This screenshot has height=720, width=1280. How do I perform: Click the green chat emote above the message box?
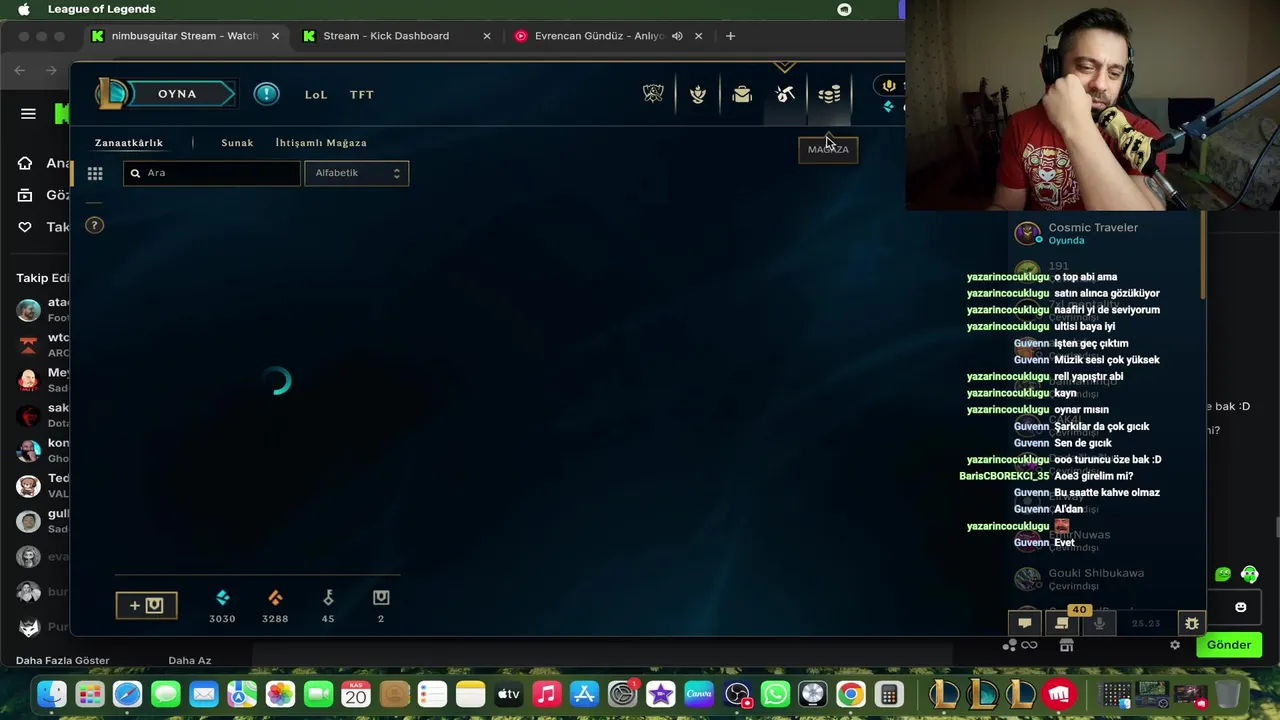pyautogui.click(x=1223, y=574)
